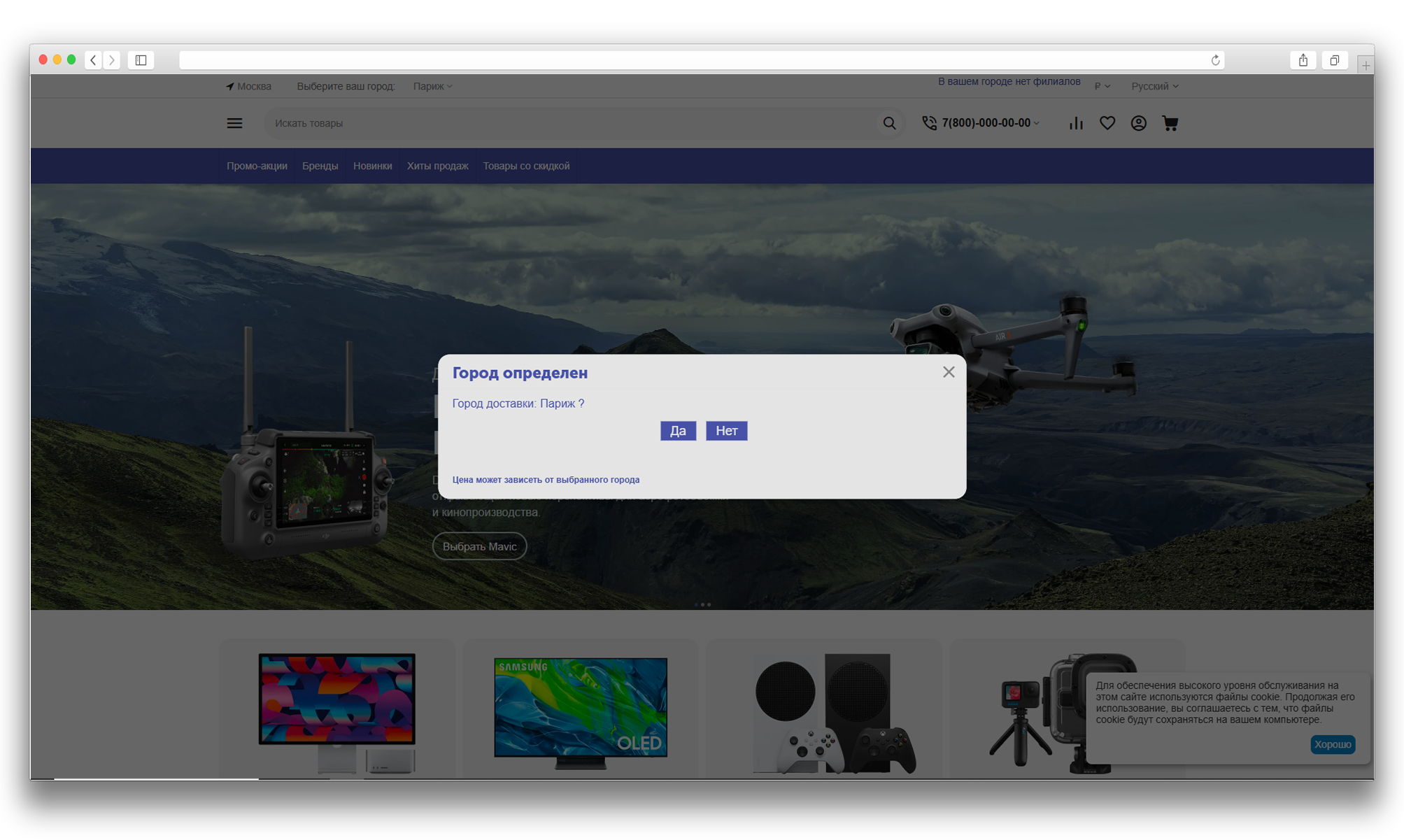Open the shopping cart icon
Image resolution: width=1404 pixels, height=840 pixels.
(x=1170, y=123)
